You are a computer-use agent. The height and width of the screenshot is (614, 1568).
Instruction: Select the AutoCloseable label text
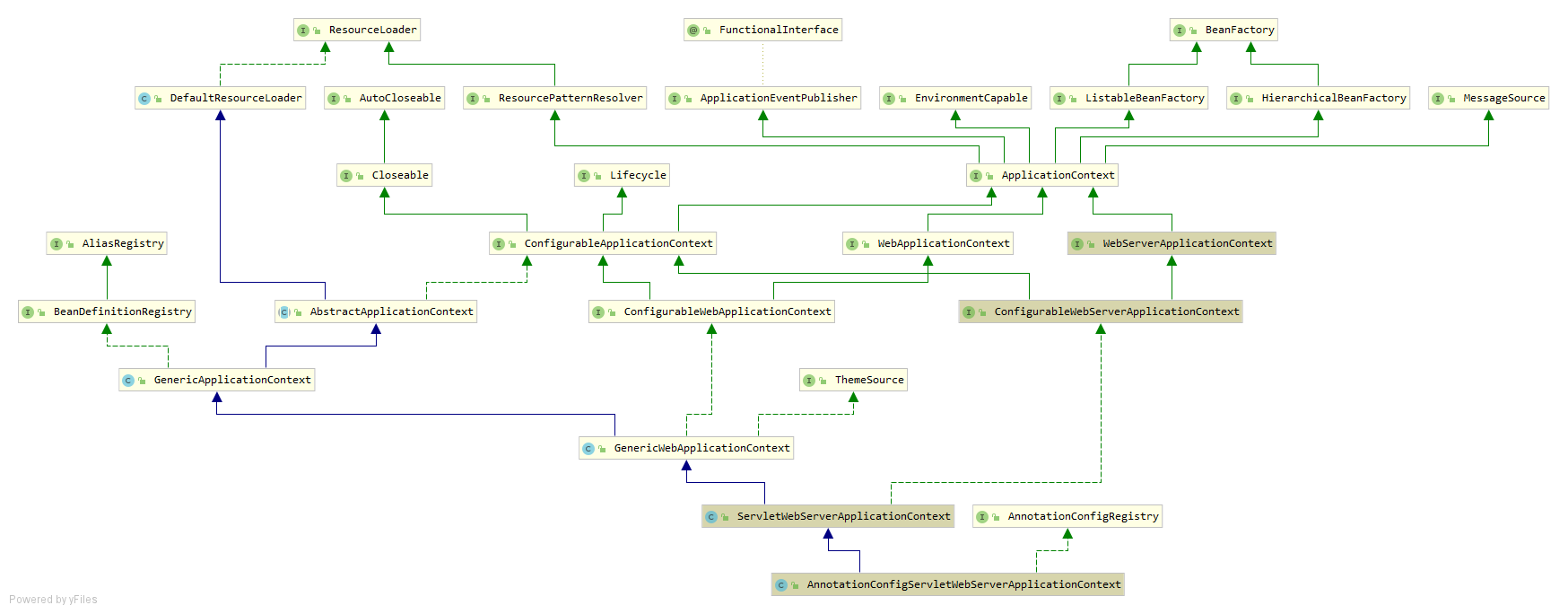400,98
